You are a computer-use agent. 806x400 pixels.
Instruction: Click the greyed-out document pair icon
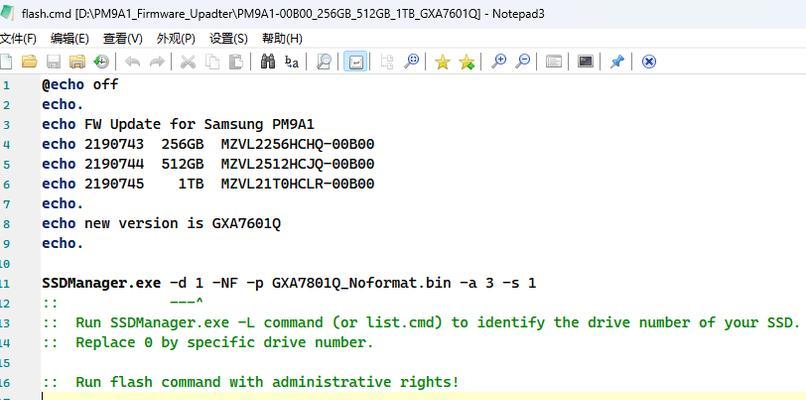[387, 62]
